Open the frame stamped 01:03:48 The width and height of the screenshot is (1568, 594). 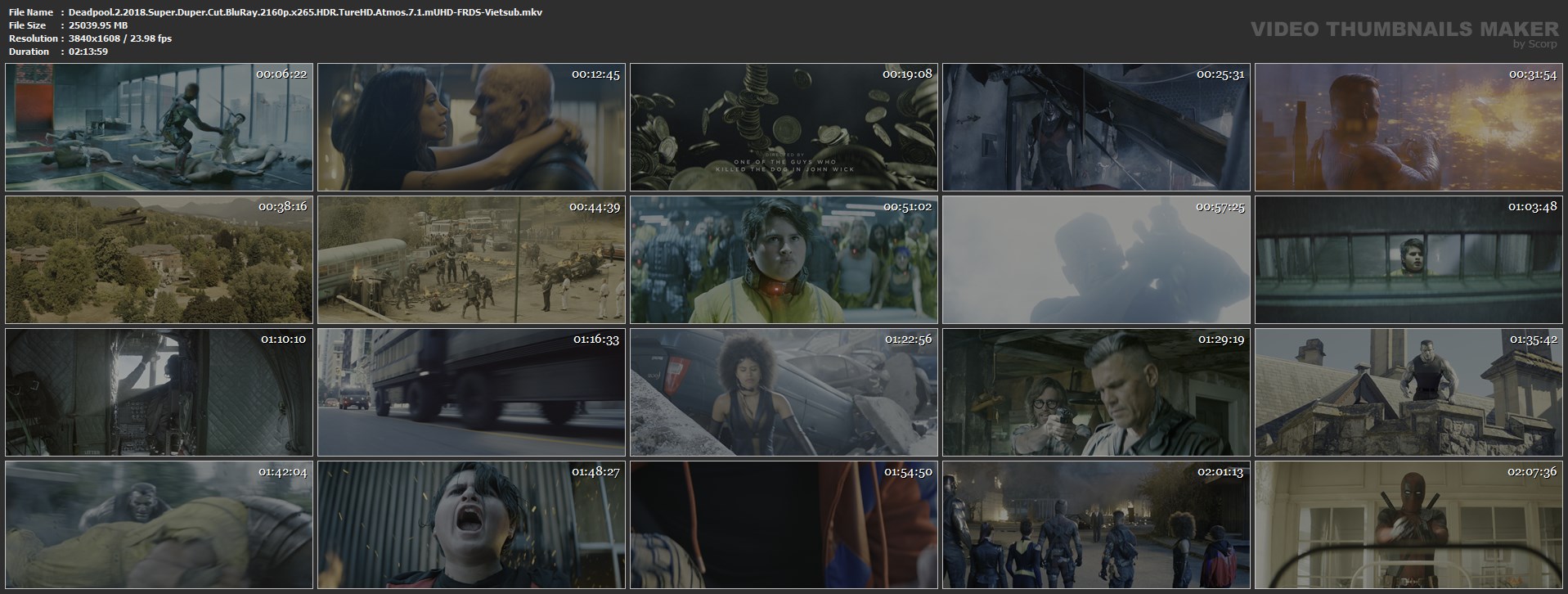tap(1409, 260)
